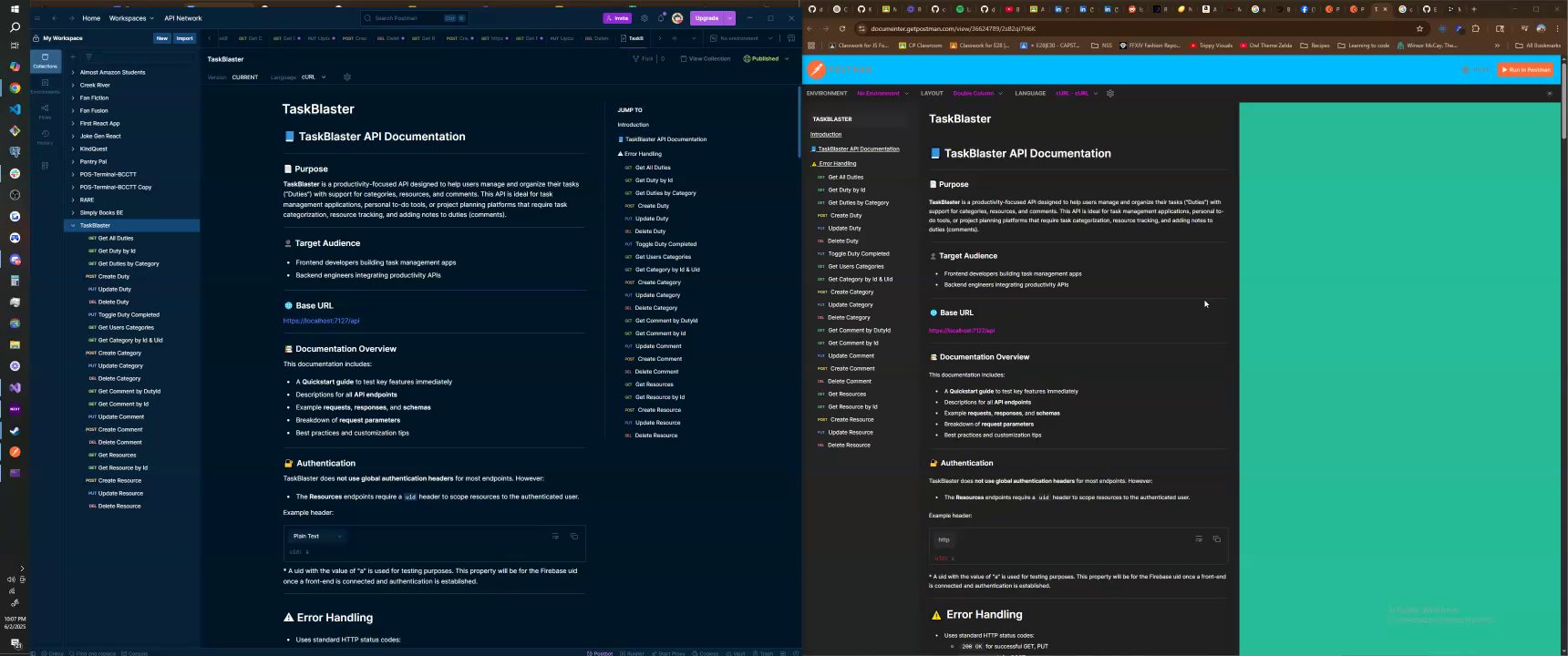
Task: Select the Collections sidebar icon
Action: [x=45, y=60]
